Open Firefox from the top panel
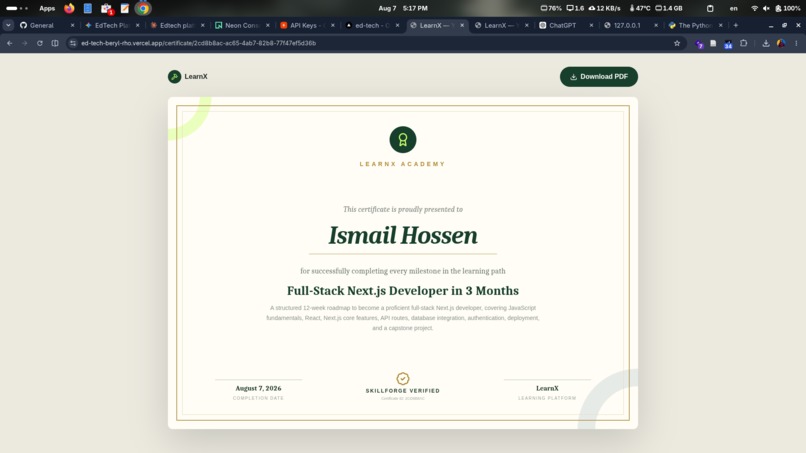Image resolution: width=806 pixels, height=453 pixels. [69, 8]
